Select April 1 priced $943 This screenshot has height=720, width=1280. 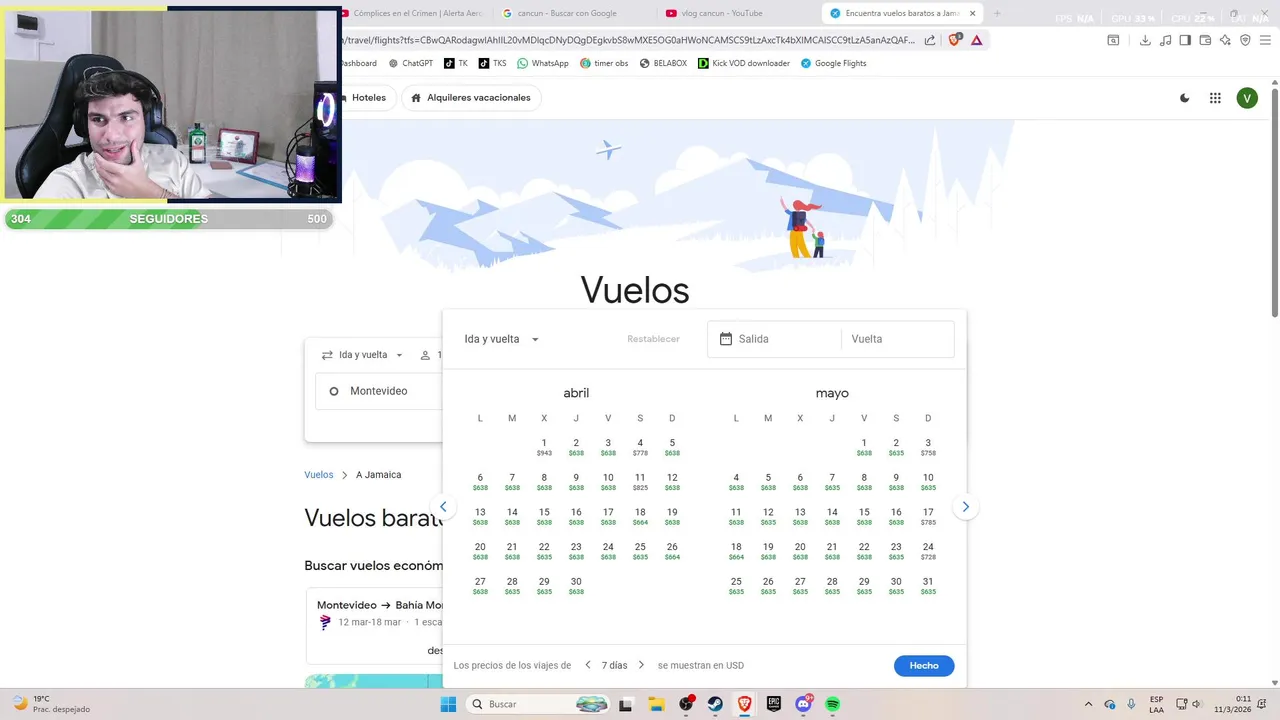tap(544, 447)
